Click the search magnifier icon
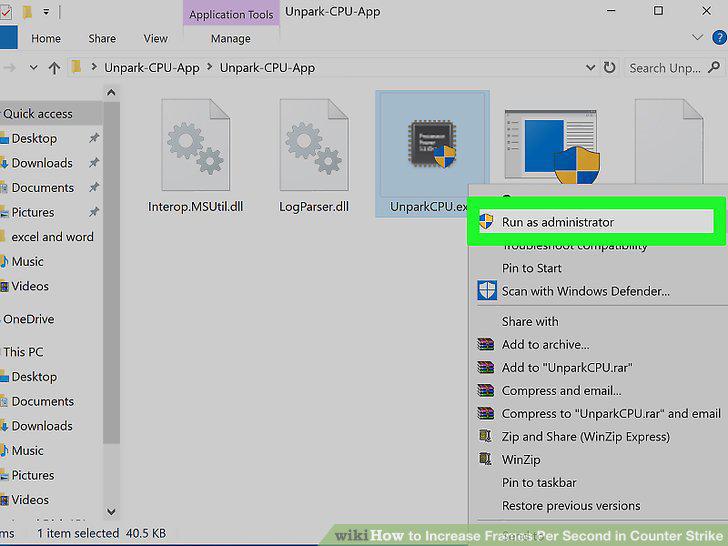Image resolution: width=728 pixels, height=546 pixels. coord(715,68)
